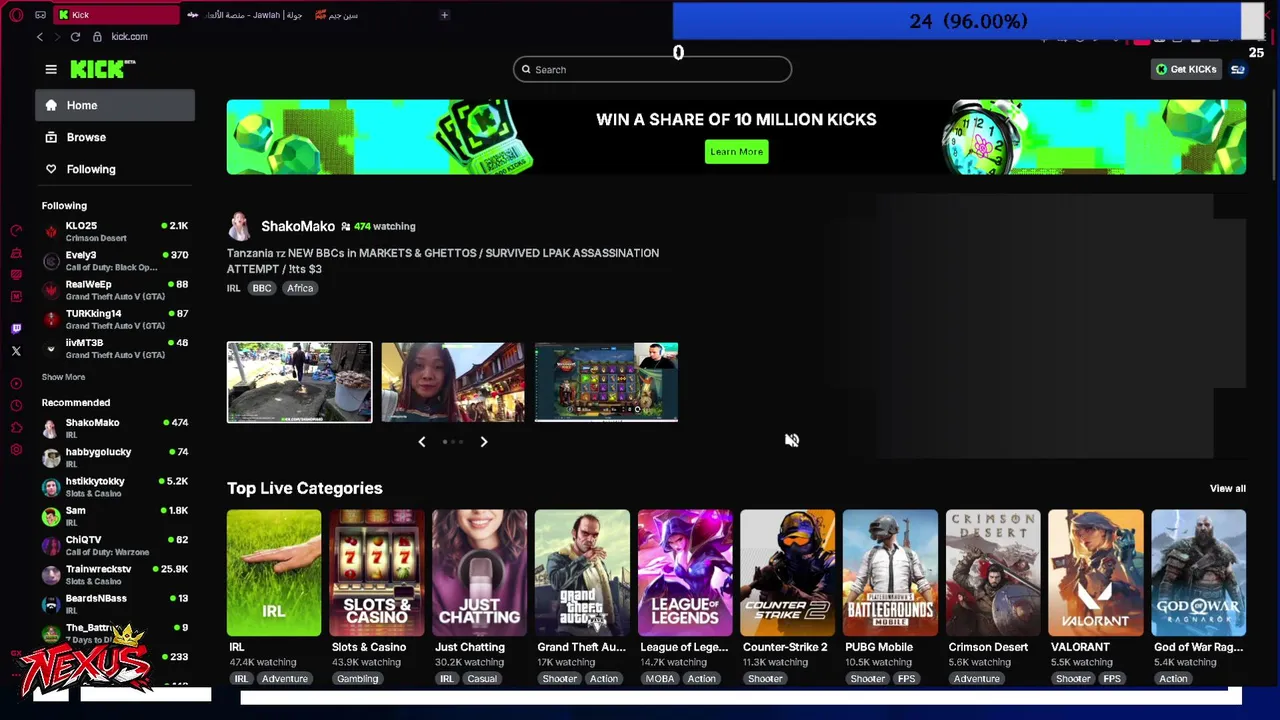Open X (Twitter) in Opera sidebar
Screen dimensions: 1280x720
pos(16,351)
